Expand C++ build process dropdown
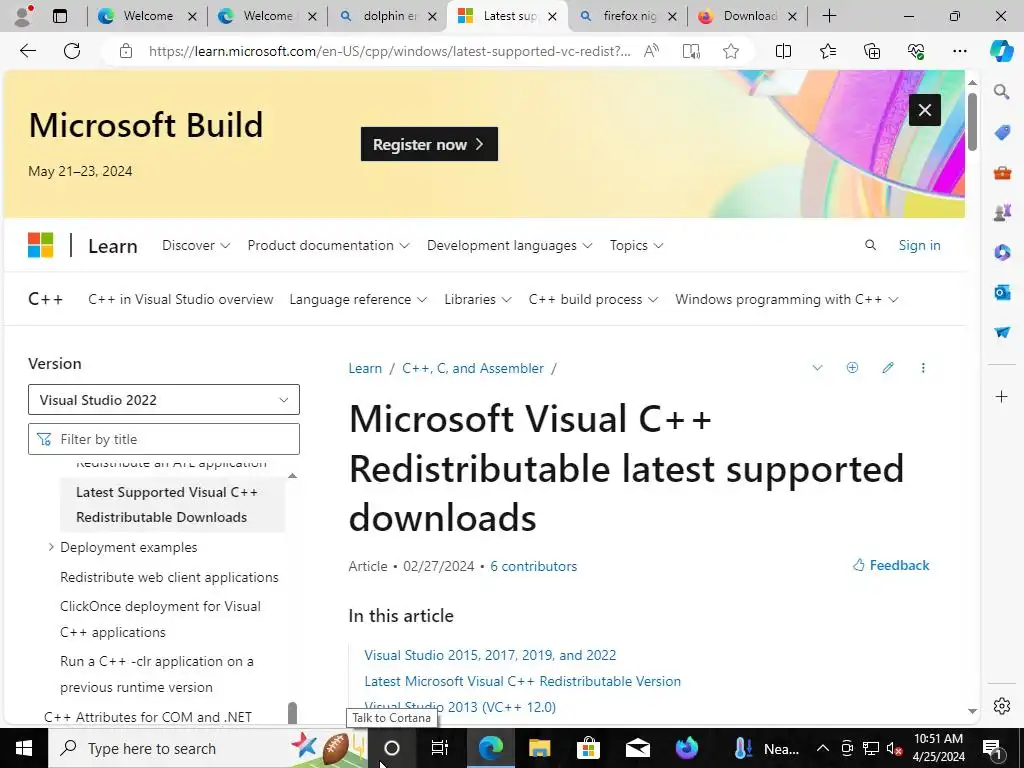 coord(593,299)
